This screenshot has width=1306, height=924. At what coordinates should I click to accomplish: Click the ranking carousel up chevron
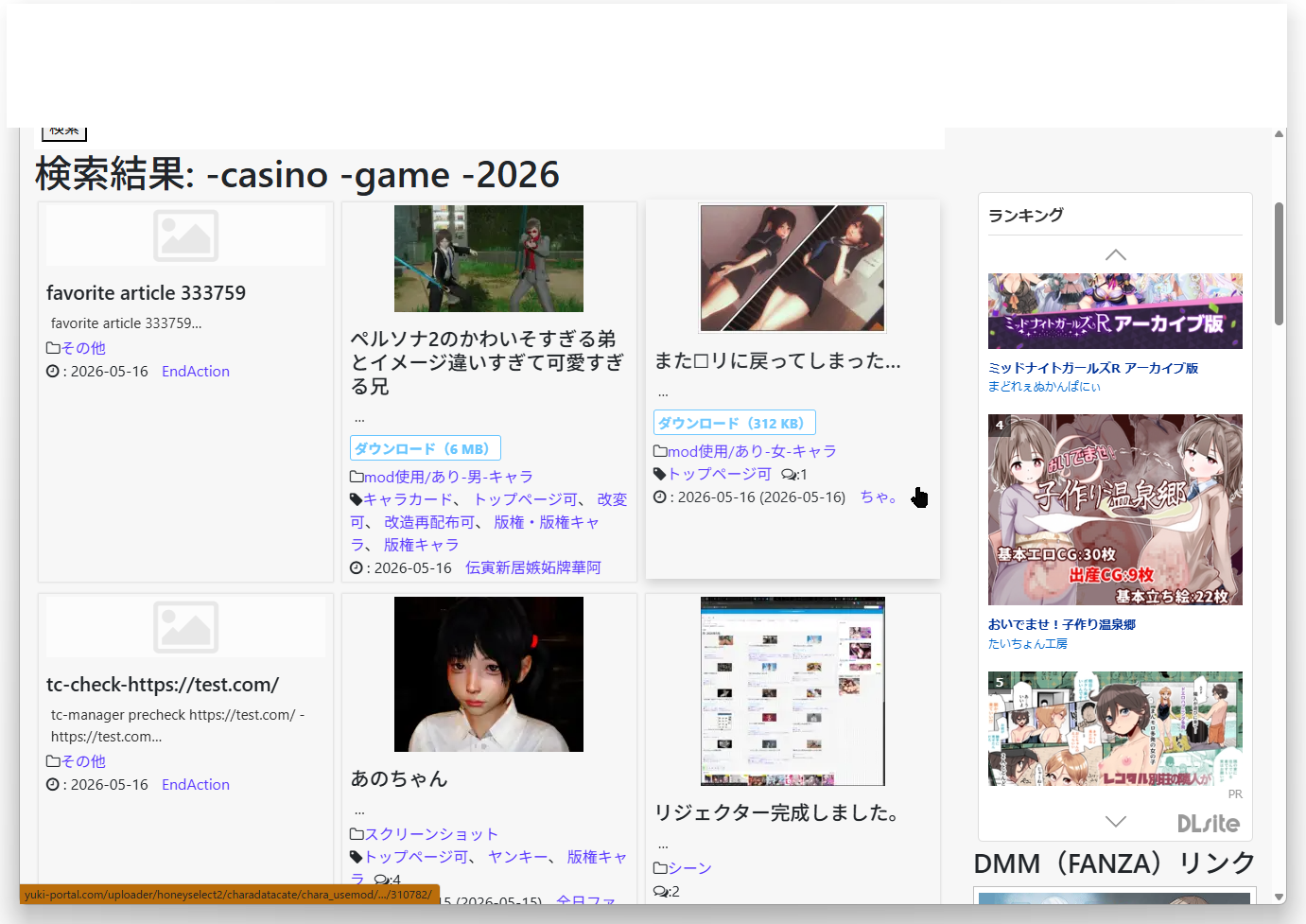coord(1116,255)
